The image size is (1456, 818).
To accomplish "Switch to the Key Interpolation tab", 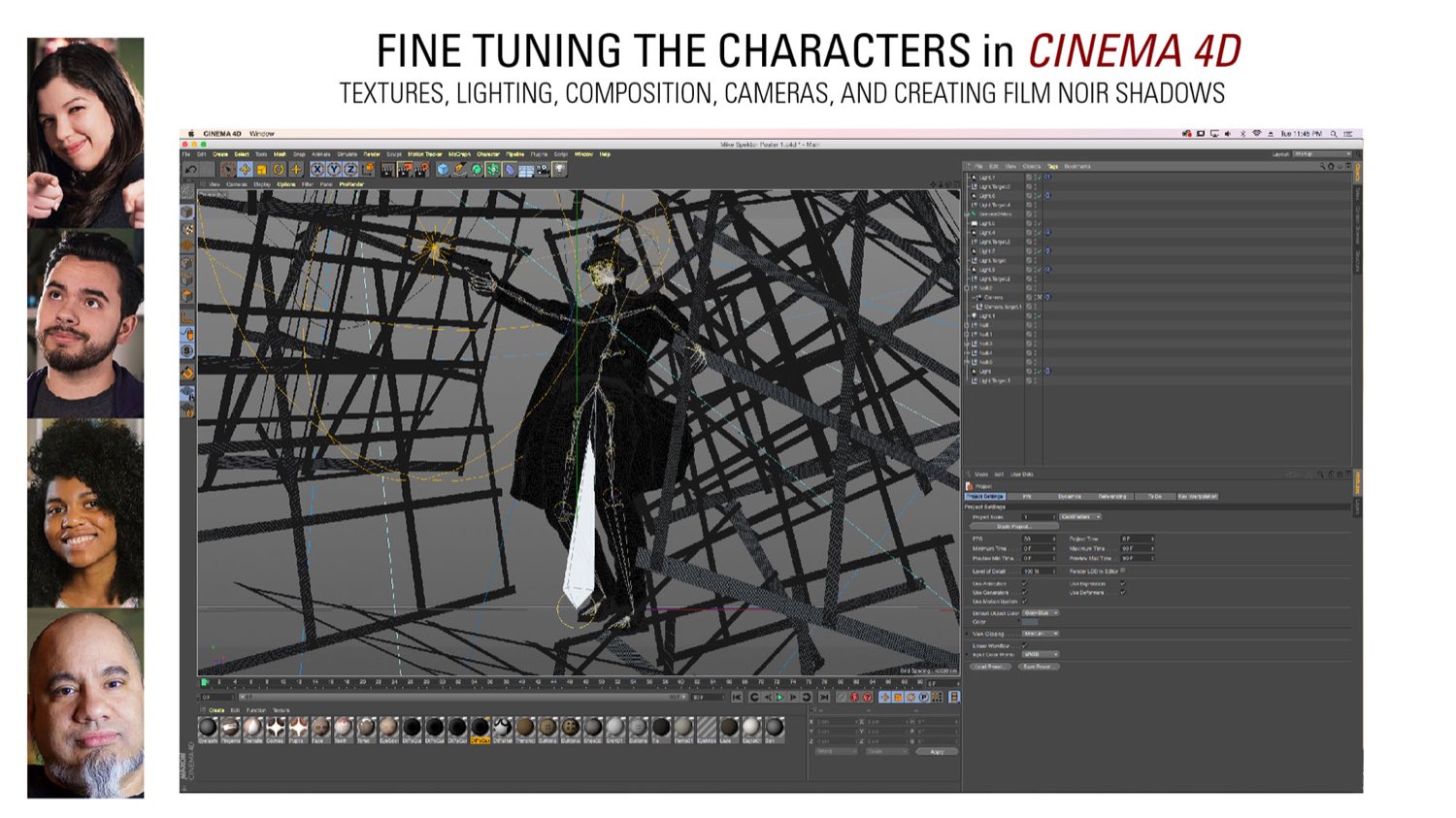I will (x=1197, y=497).
